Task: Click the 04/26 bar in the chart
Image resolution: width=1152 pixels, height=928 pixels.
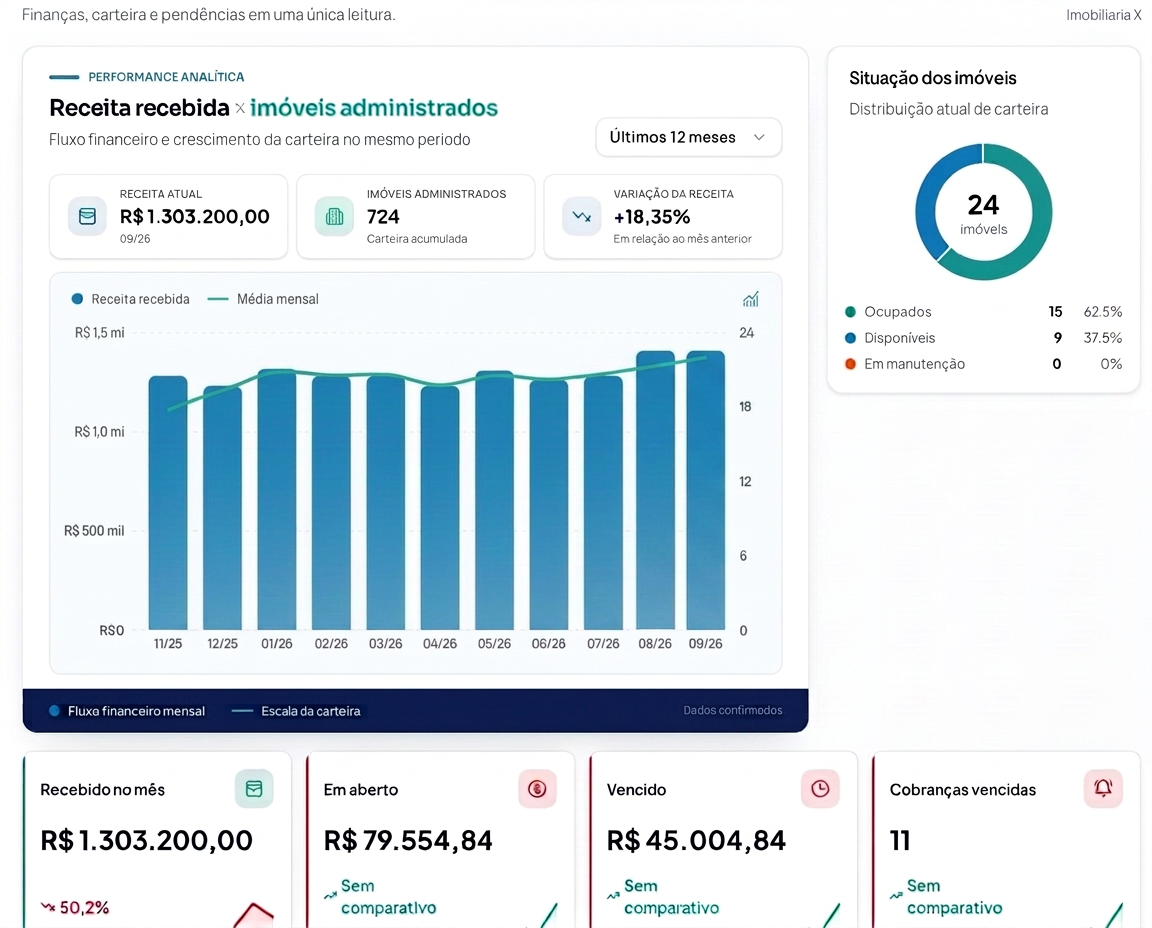Action: pyautogui.click(x=440, y=508)
